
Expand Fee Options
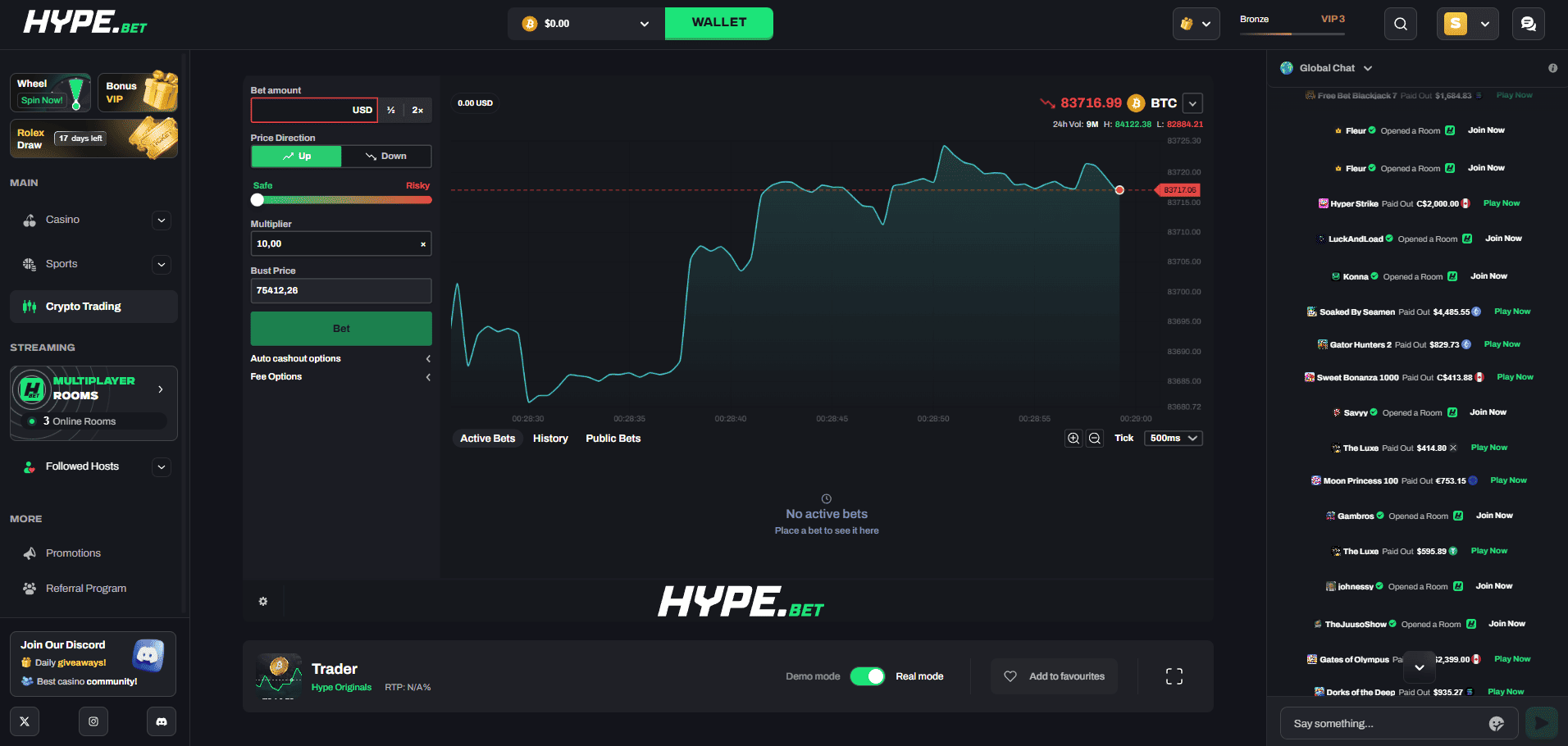point(340,377)
